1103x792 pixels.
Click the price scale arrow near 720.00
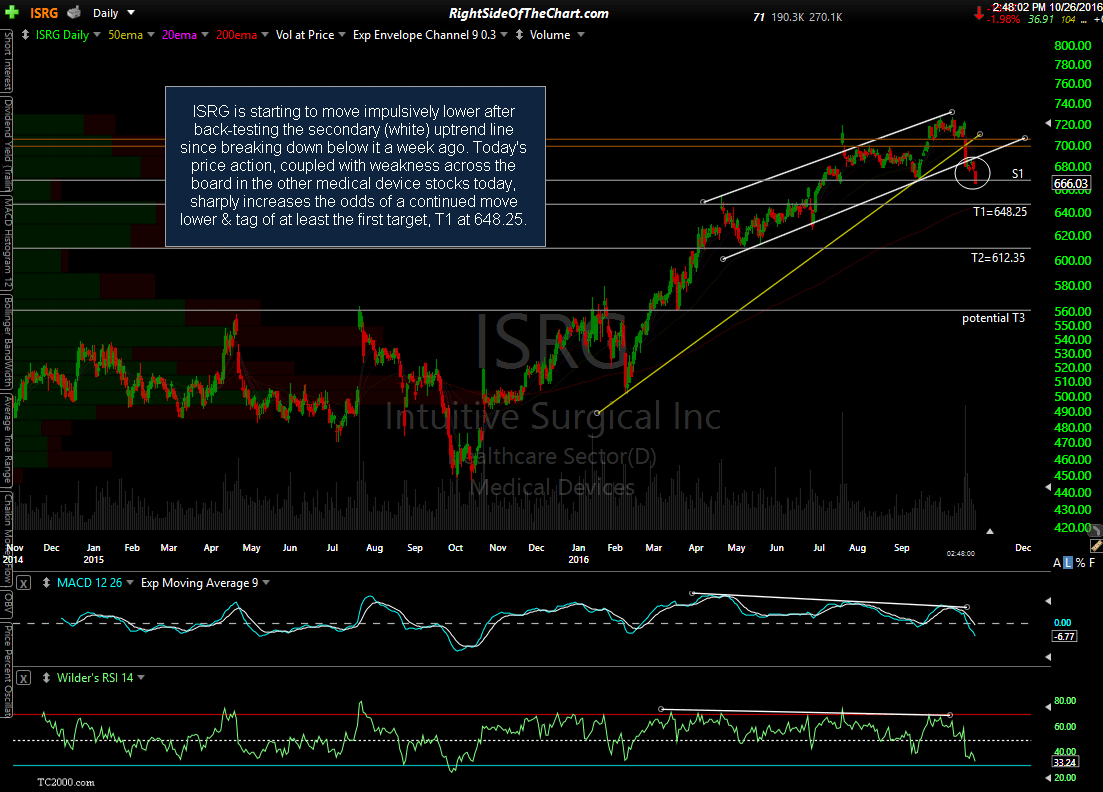pos(1048,124)
